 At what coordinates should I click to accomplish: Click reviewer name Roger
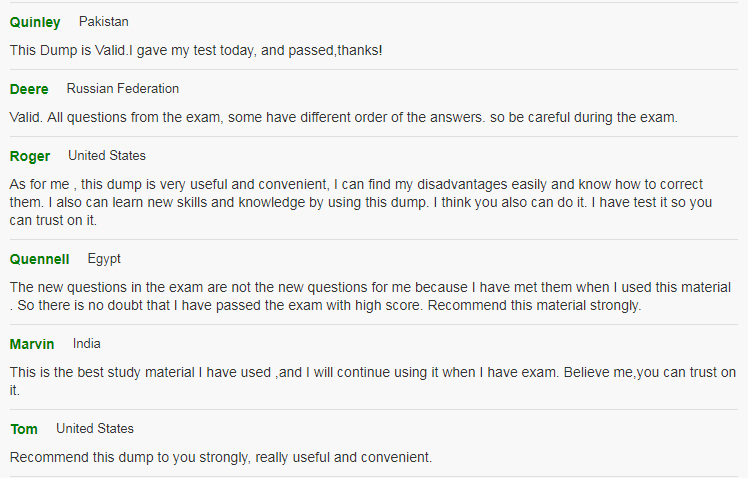click(30, 156)
